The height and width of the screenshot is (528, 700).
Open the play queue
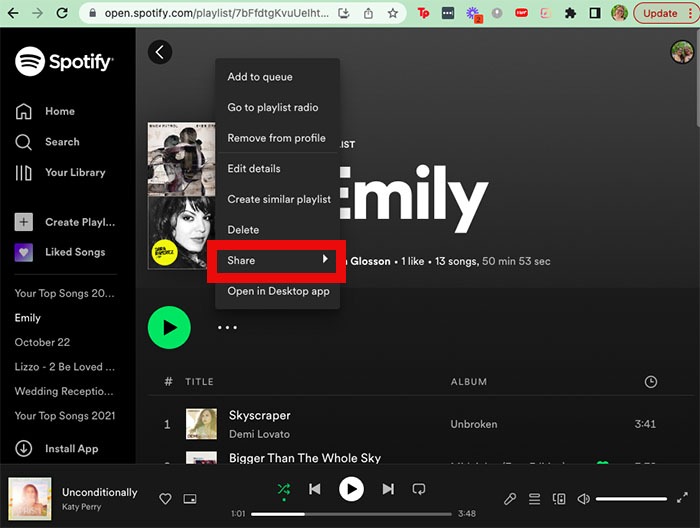(534, 499)
